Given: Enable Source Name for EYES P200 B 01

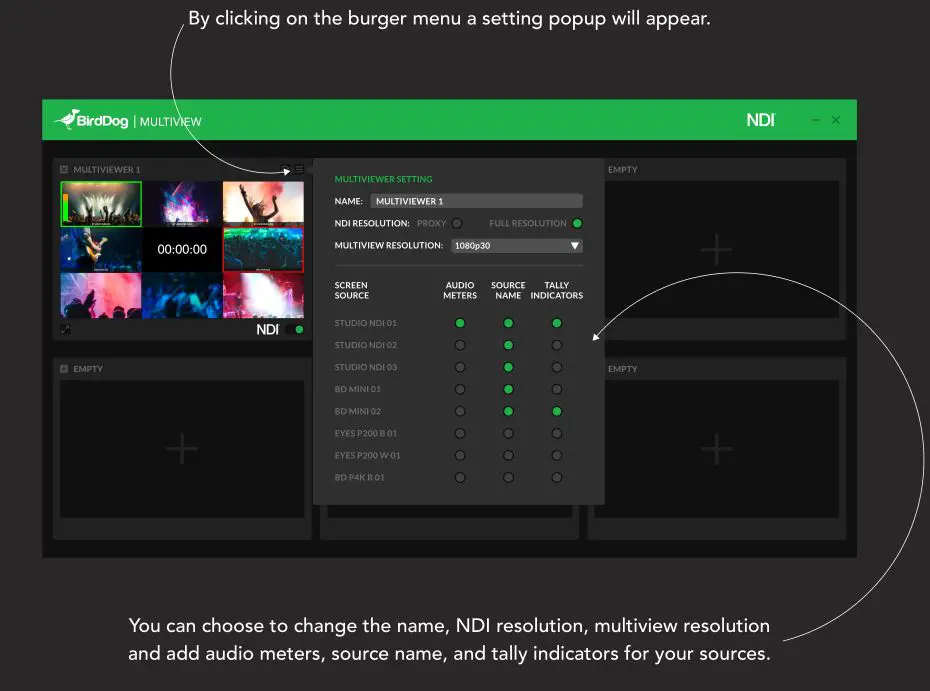Looking at the screenshot, I should (x=508, y=432).
